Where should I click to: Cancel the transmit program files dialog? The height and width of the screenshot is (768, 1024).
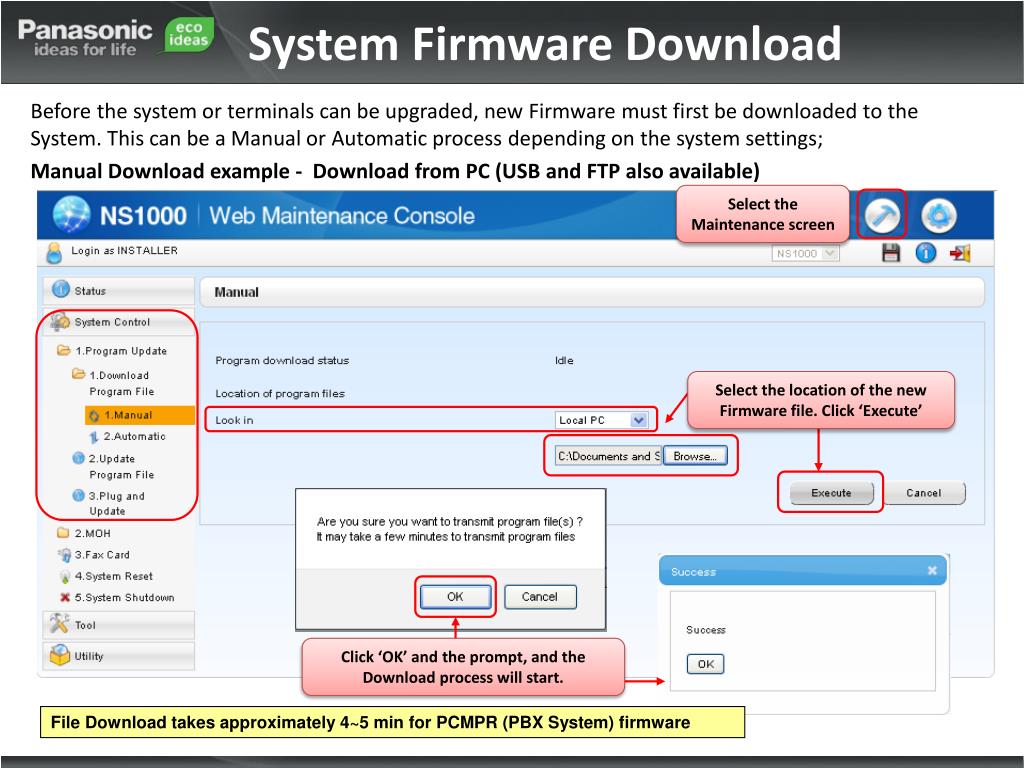[x=539, y=596]
